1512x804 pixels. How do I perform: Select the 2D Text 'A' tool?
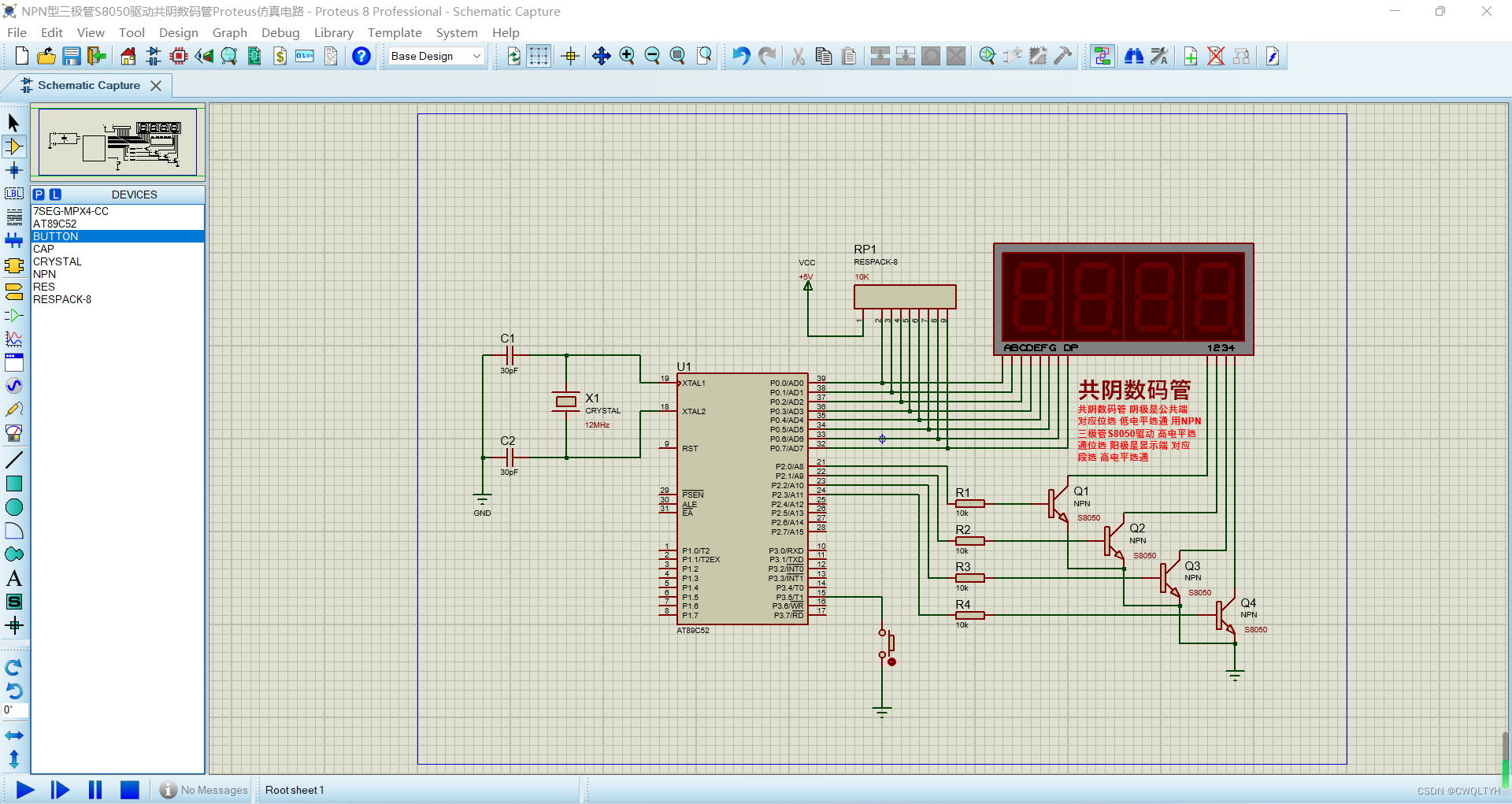point(14,578)
